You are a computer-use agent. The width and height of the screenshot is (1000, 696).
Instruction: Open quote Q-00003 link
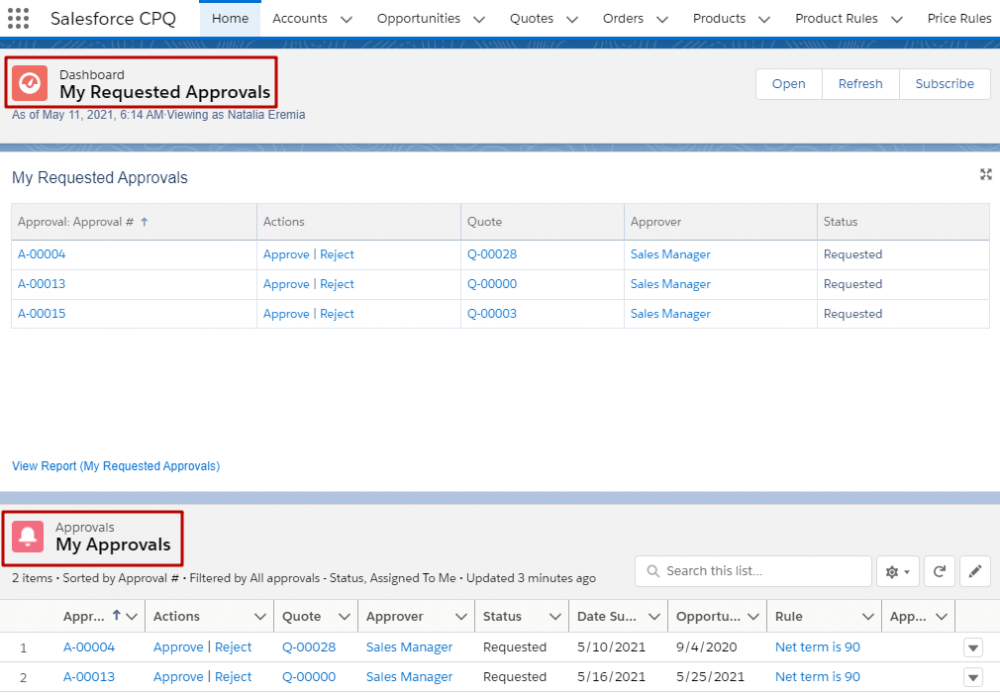(492, 314)
